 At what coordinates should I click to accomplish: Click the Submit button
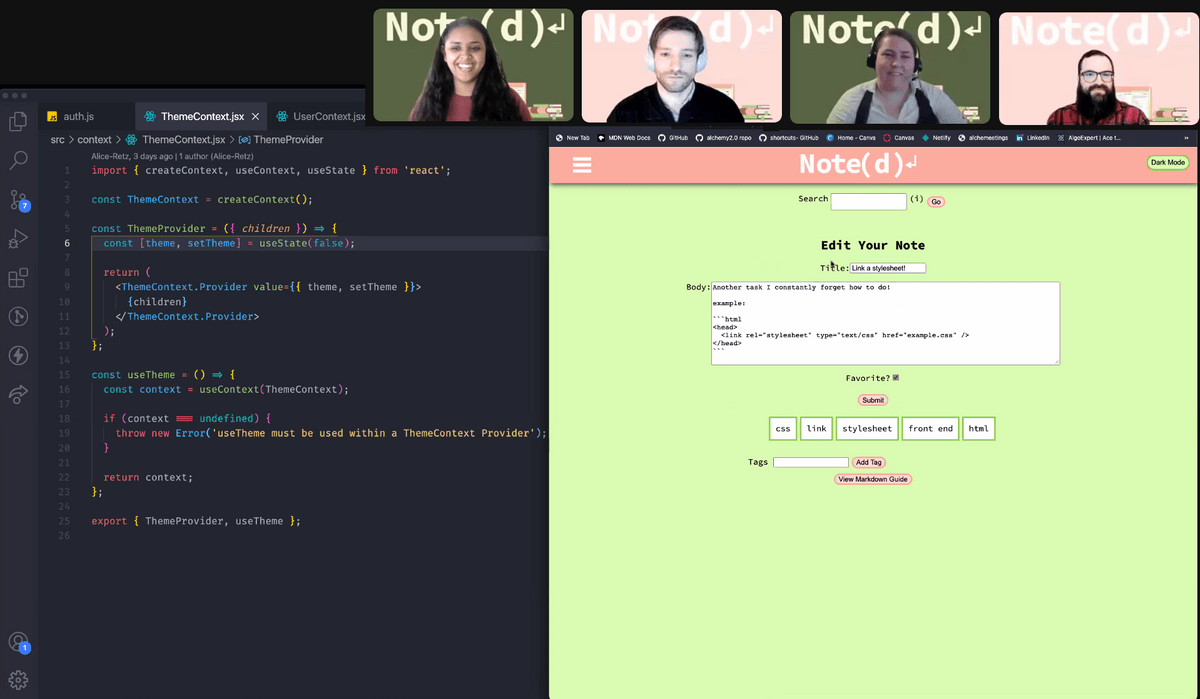[x=873, y=400]
